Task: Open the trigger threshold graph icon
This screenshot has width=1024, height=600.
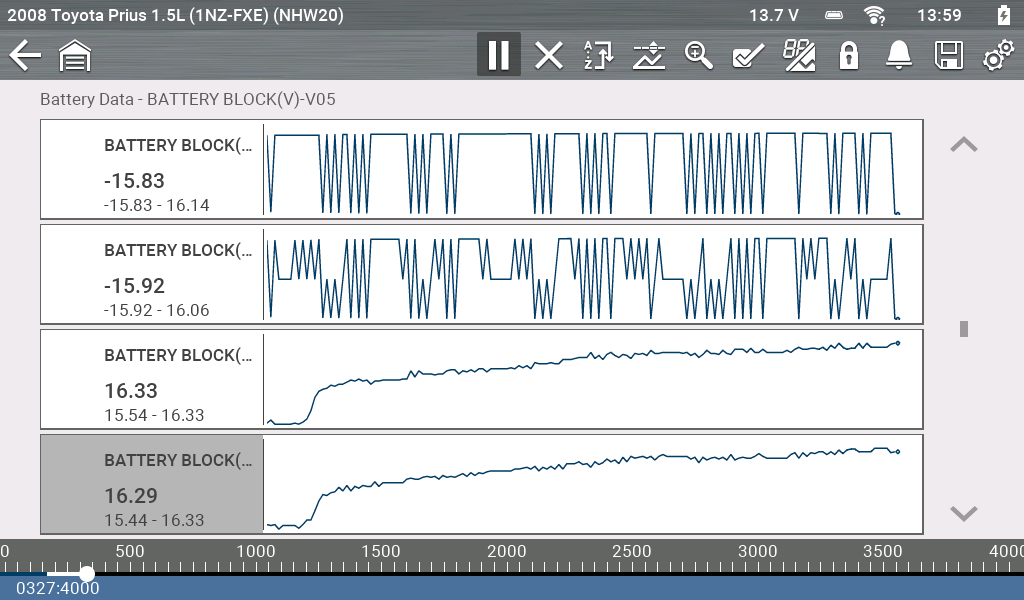Action: point(649,55)
